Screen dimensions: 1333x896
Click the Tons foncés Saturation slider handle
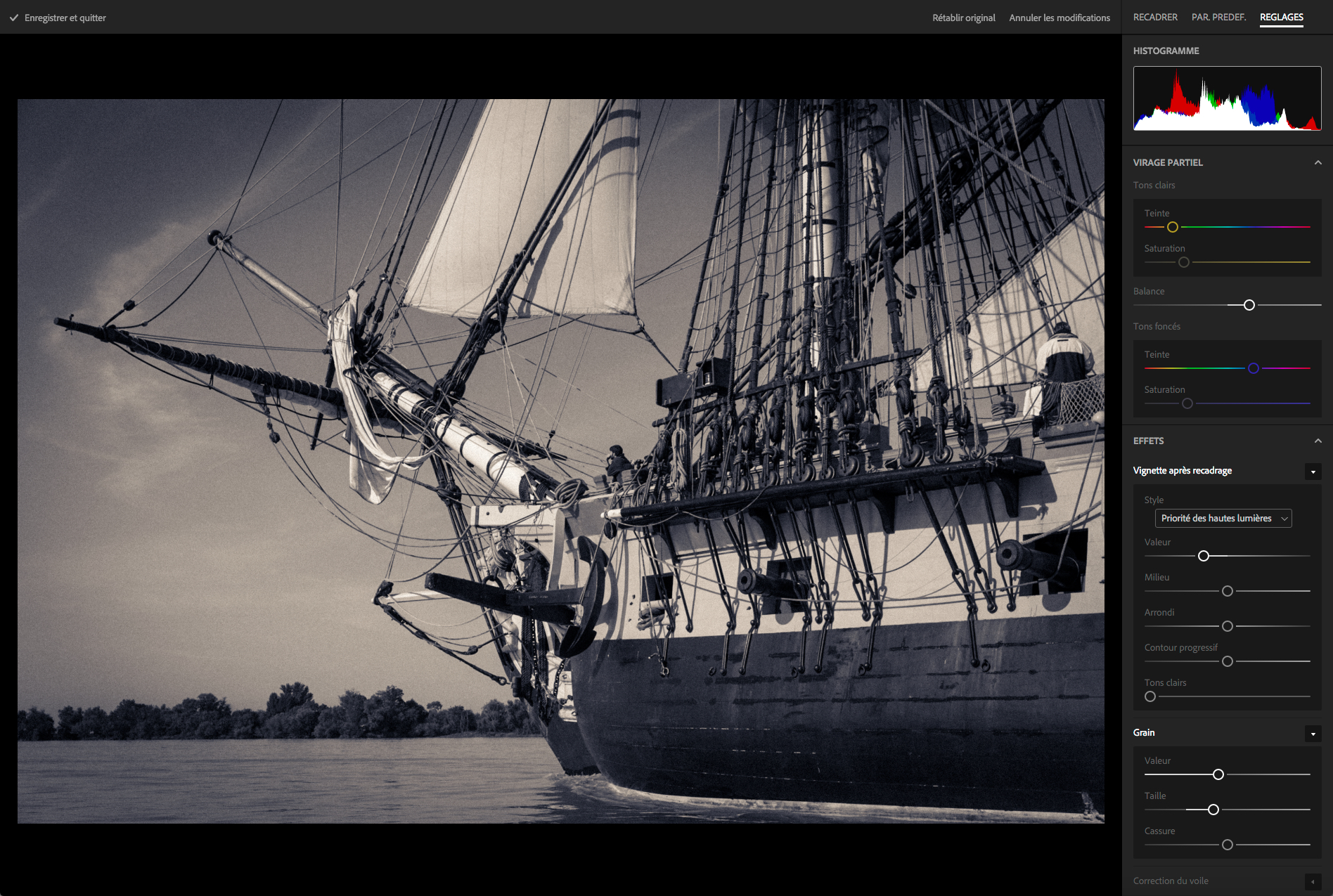(1187, 403)
